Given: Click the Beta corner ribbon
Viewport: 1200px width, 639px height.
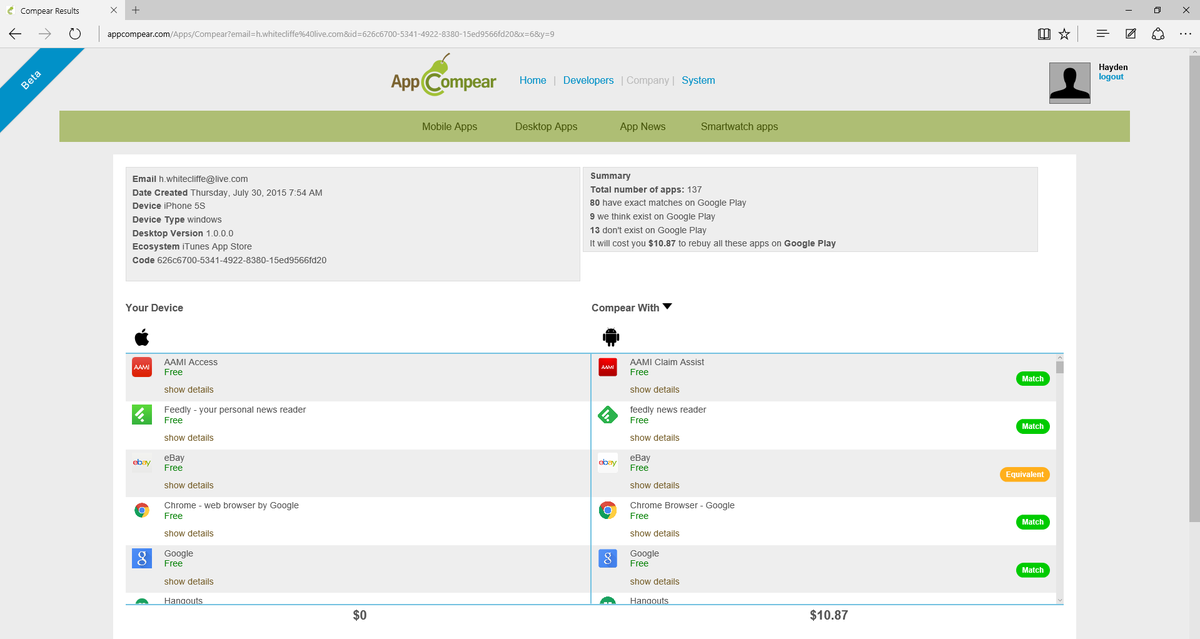Looking at the screenshot, I should (x=36, y=81).
